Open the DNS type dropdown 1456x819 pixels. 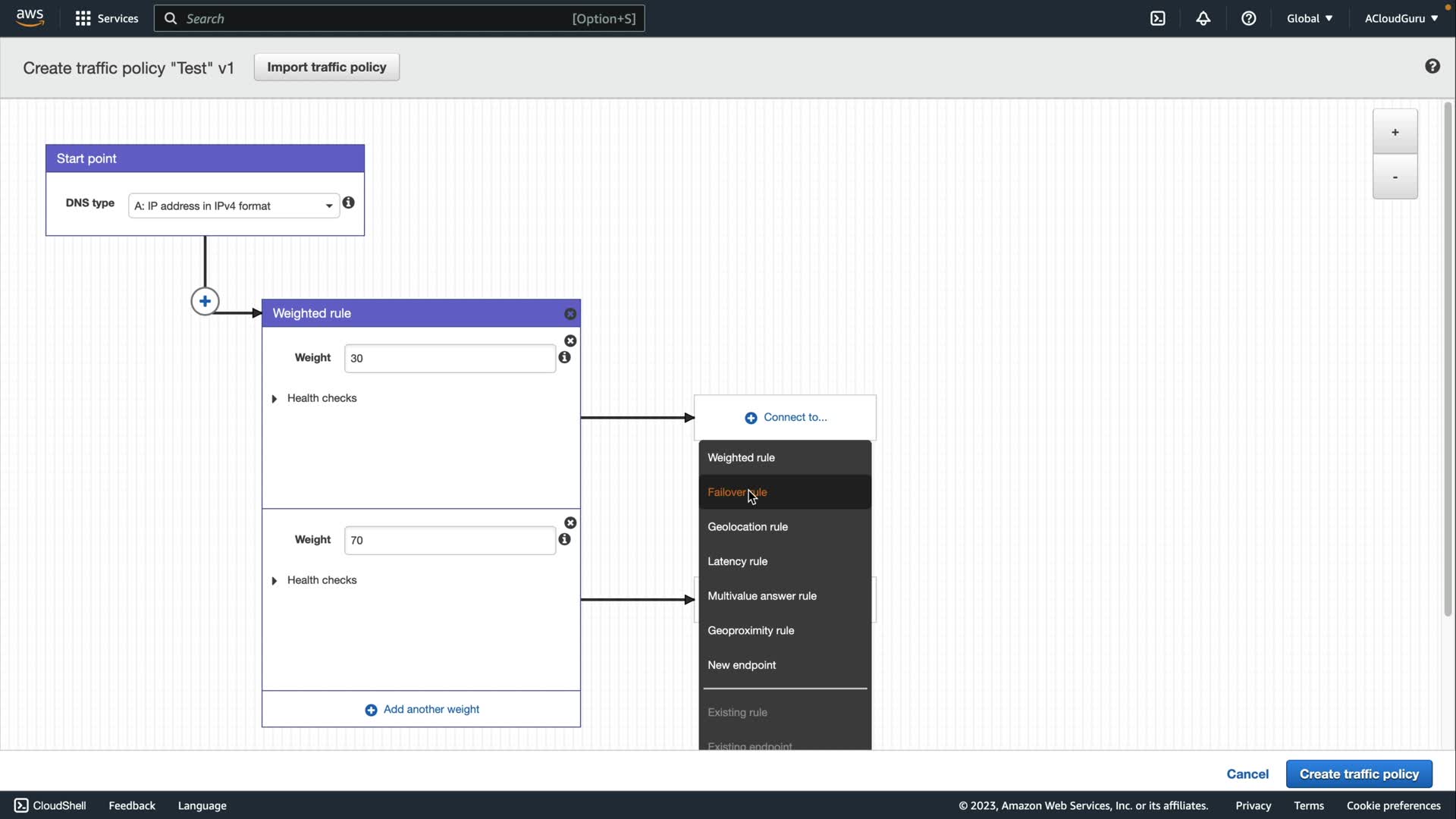(x=234, y=206)
